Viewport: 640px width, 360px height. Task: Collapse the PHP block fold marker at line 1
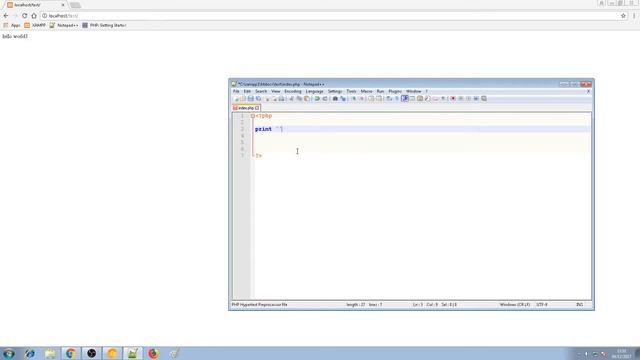(253, 116)
